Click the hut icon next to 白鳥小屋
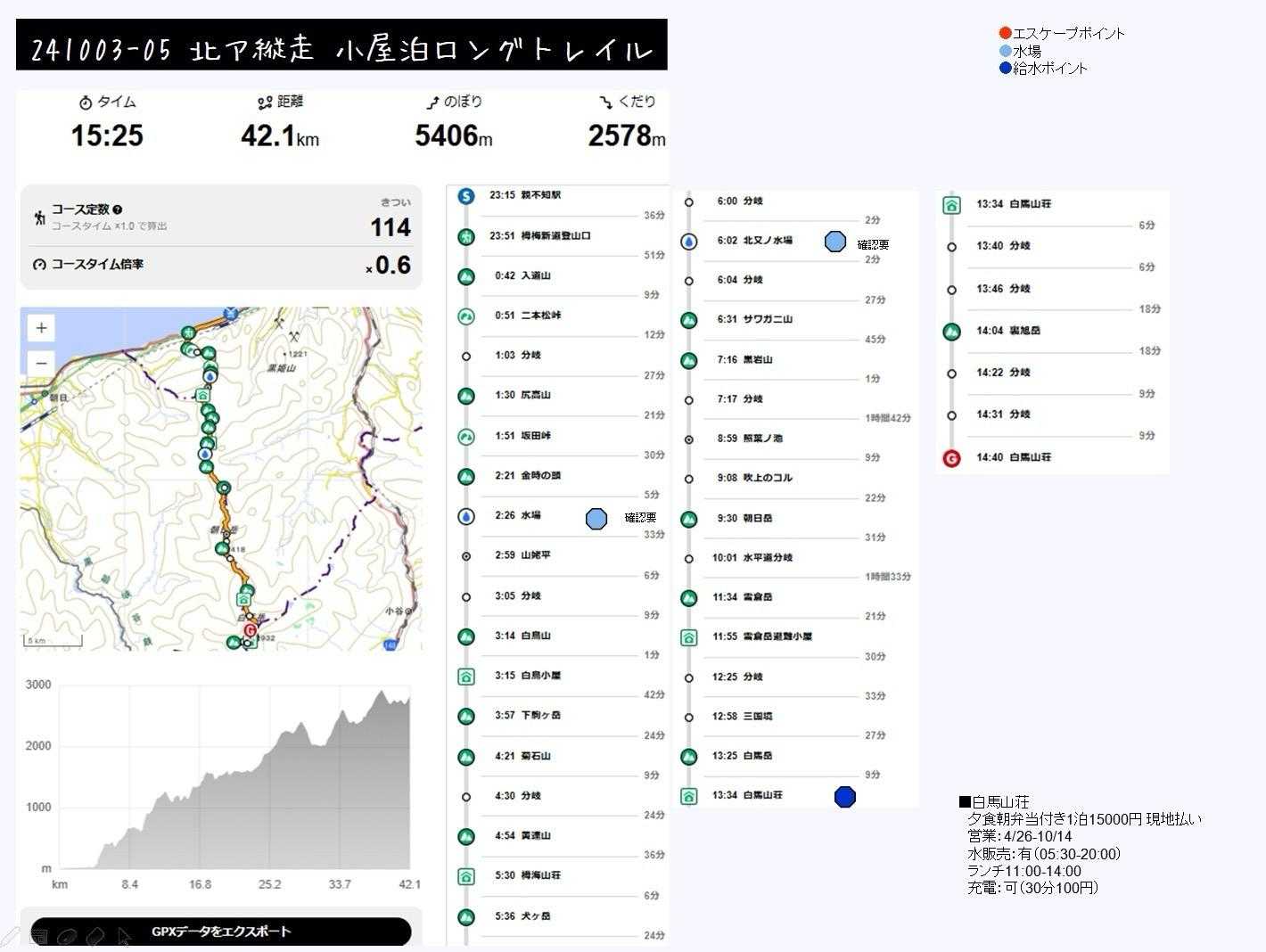1266x952 pixels. click(465, 677)
